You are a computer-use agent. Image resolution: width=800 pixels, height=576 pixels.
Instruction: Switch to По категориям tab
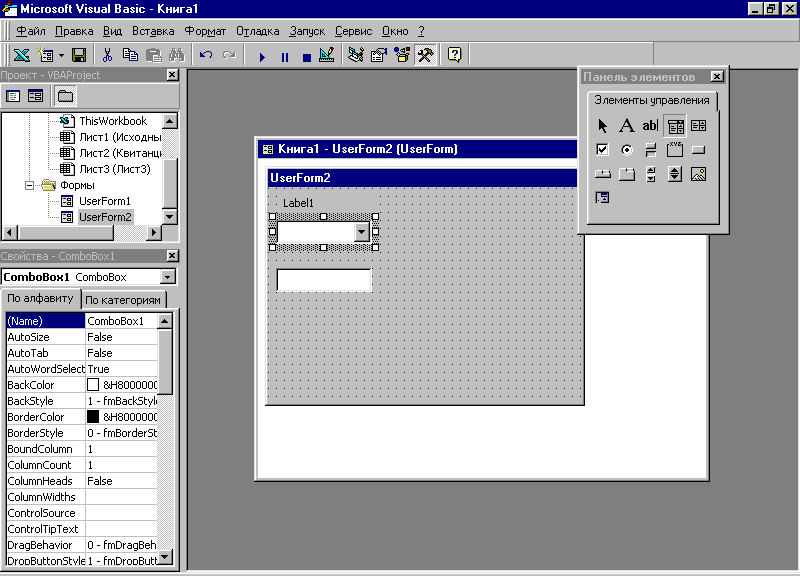click(123, 300)
